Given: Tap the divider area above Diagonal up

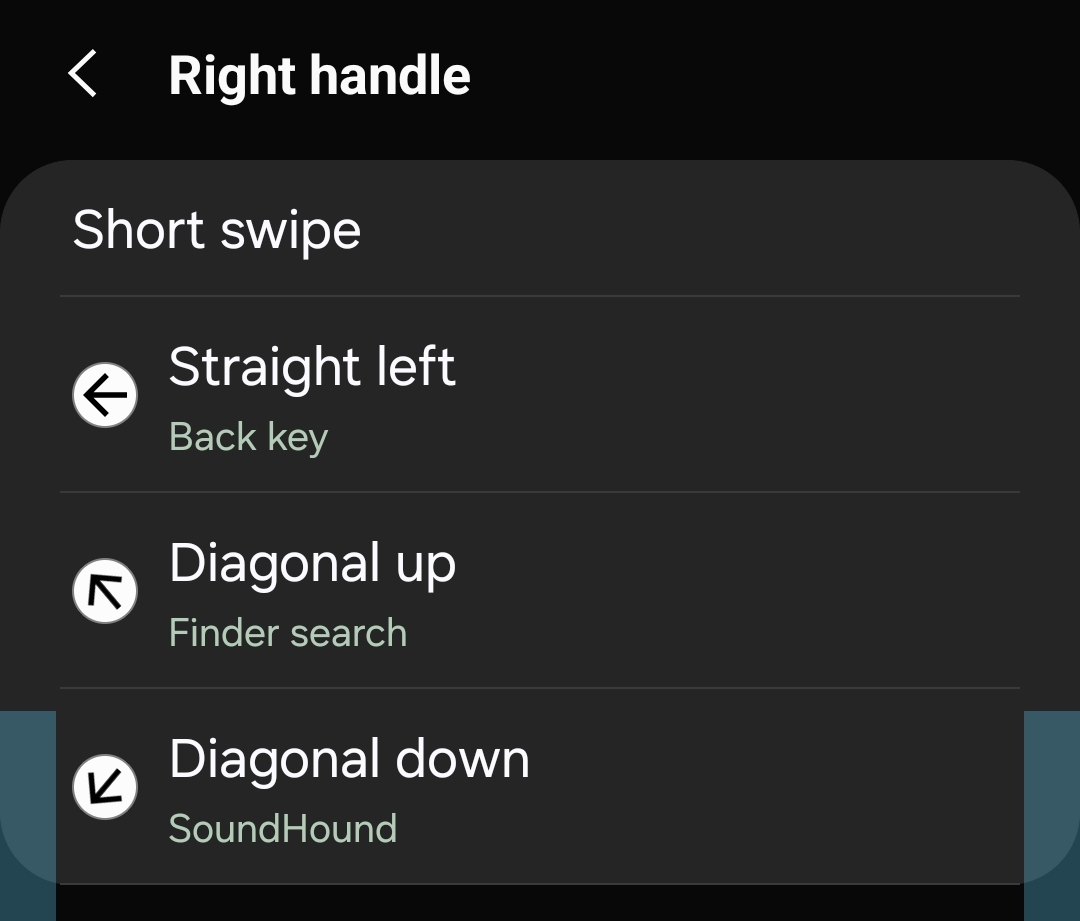Looking at the screenshot, I should pyautogui.click(x=540, y=490).
